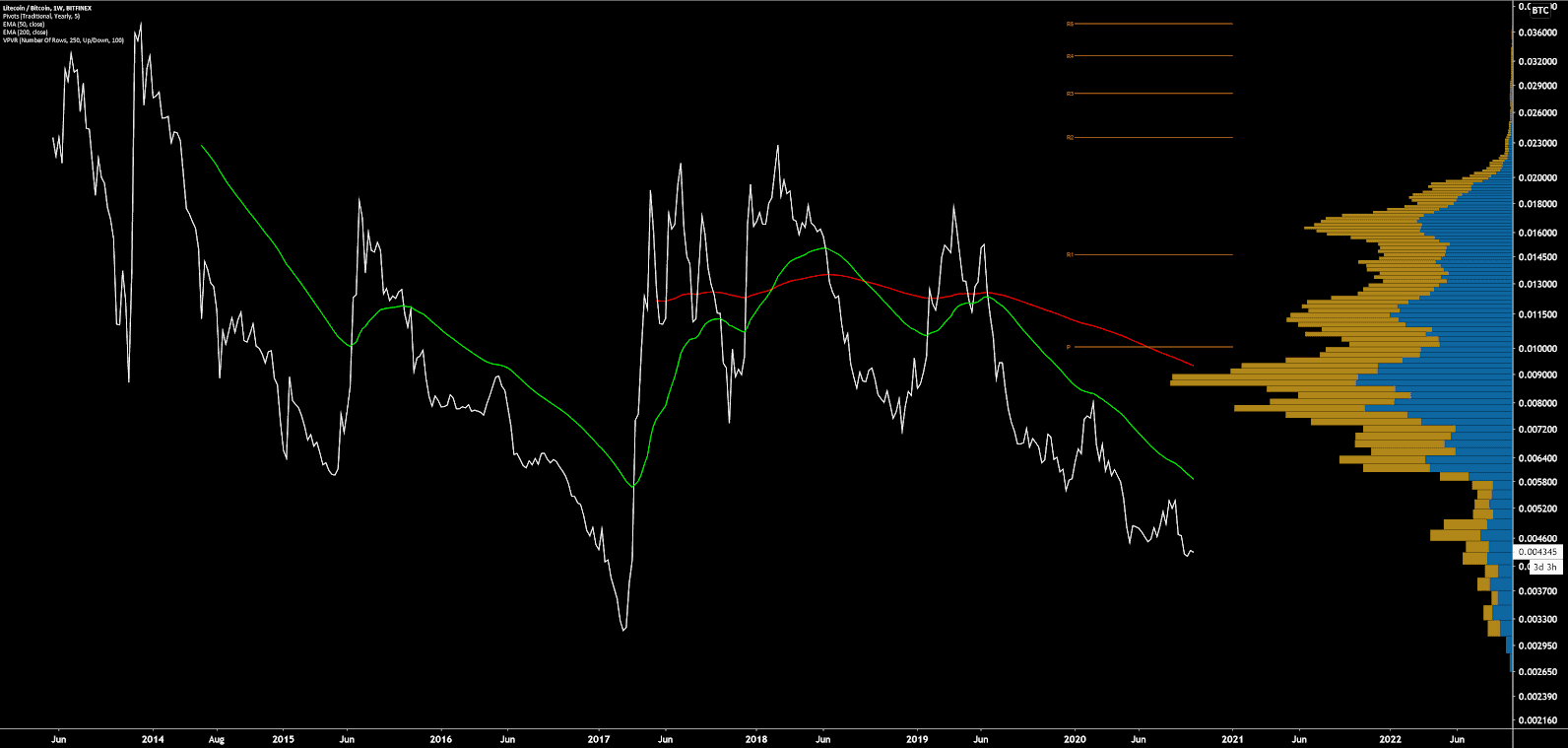Select the EMA (50, close) legend

coord(24,24)
